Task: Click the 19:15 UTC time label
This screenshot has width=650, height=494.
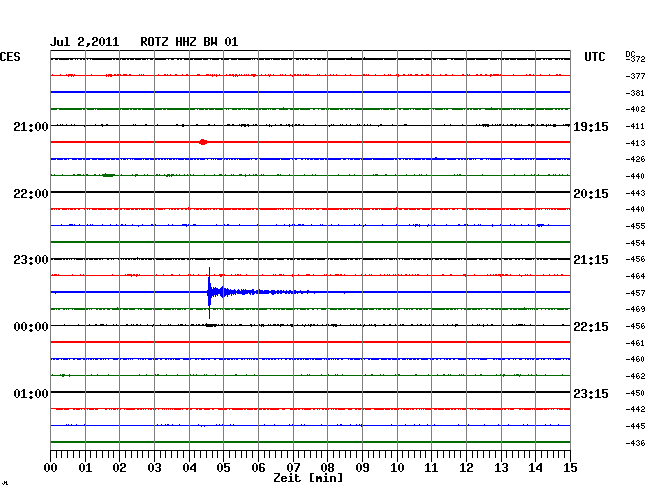Action: tap(591, 126)
